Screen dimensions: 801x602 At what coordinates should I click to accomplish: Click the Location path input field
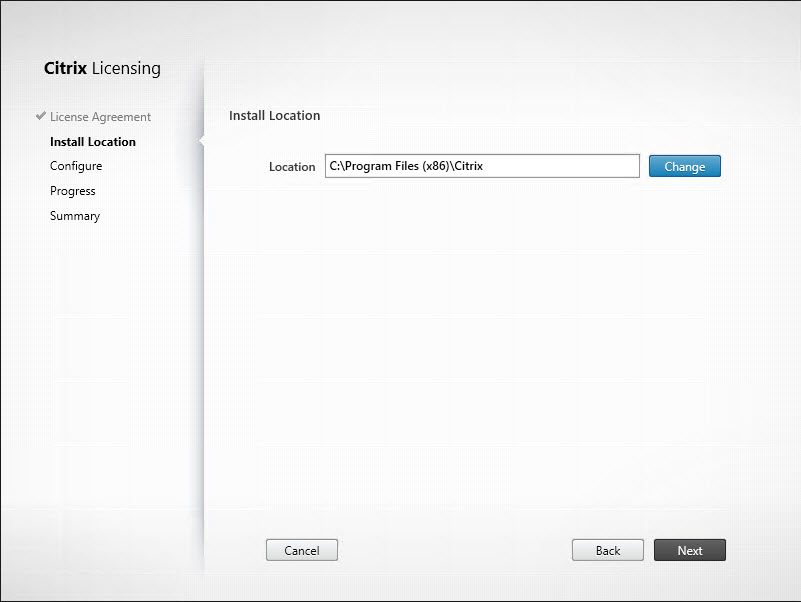click(482, 166)
